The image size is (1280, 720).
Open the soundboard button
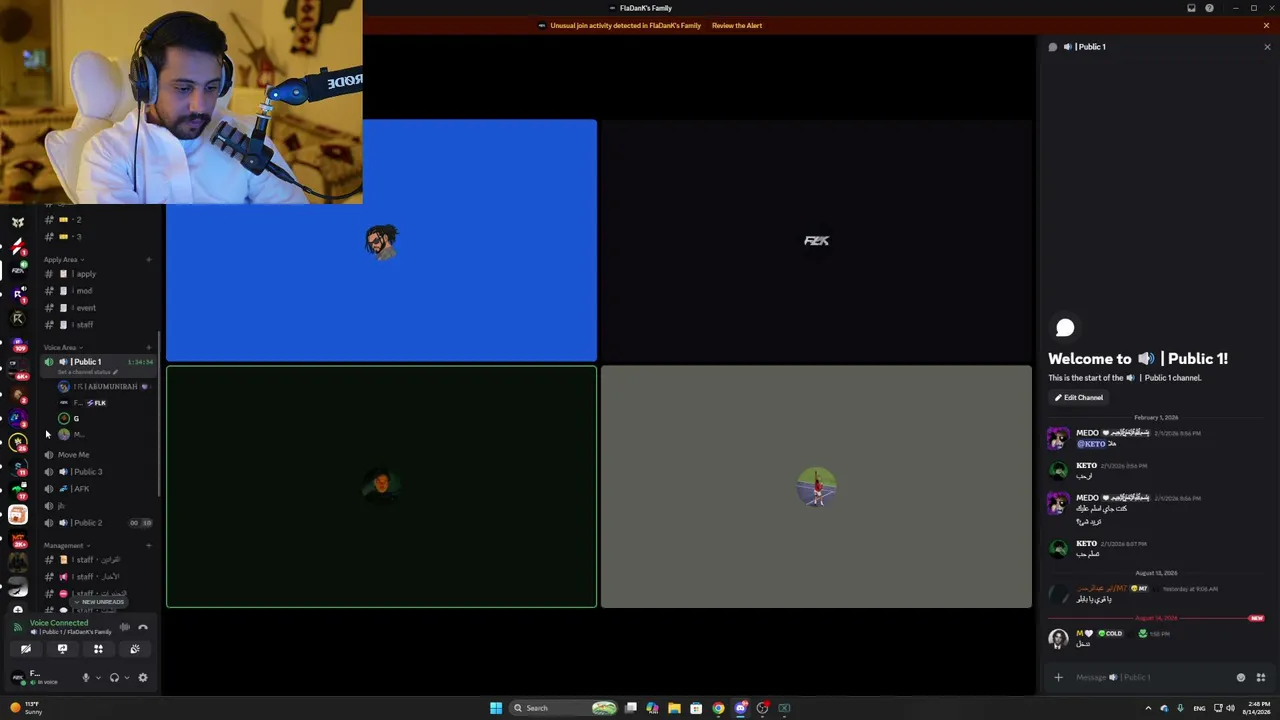[x=135, y=649]
